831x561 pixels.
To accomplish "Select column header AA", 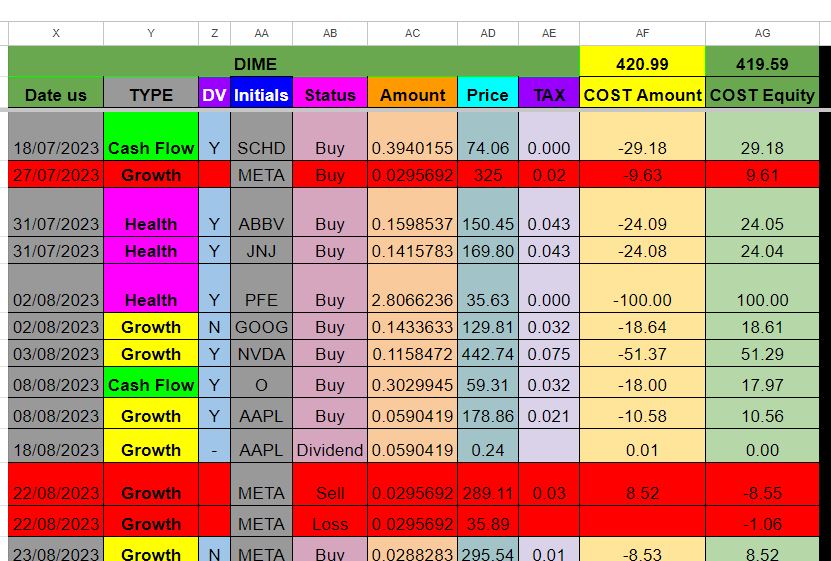I will 261,33.
